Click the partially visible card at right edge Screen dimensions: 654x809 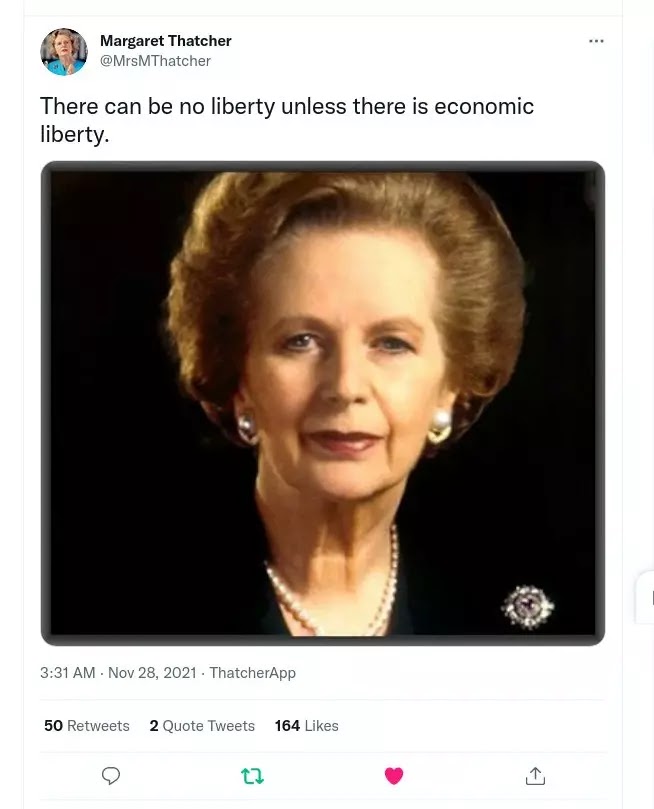(646, 597)
